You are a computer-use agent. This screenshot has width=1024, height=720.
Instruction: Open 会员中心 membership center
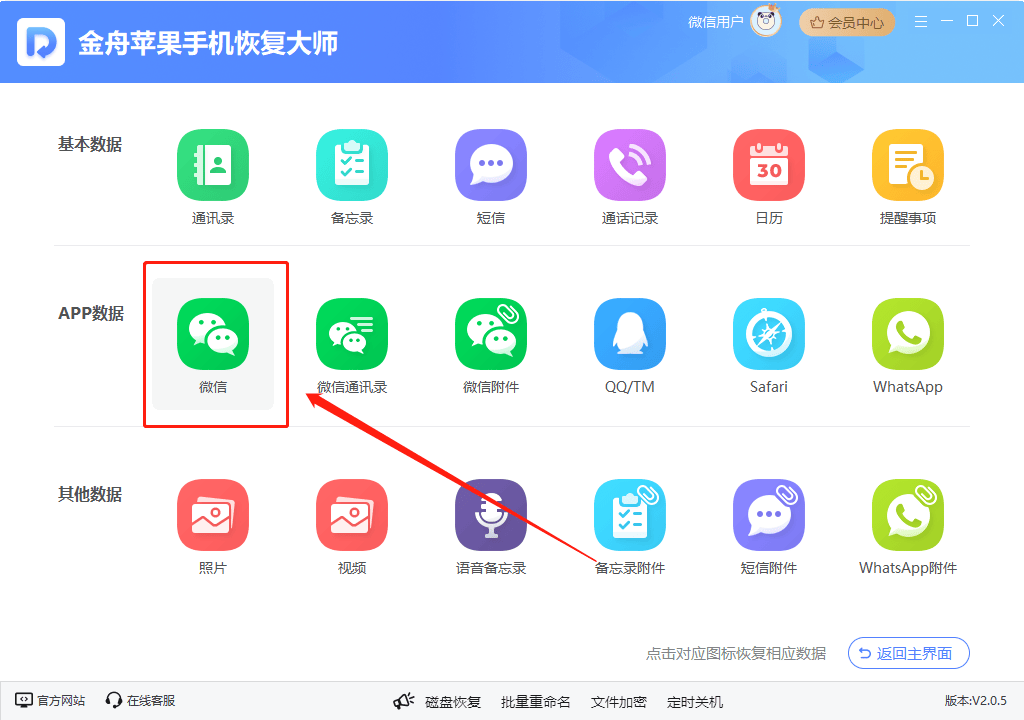pyautogui.click(x=846, y=20)
